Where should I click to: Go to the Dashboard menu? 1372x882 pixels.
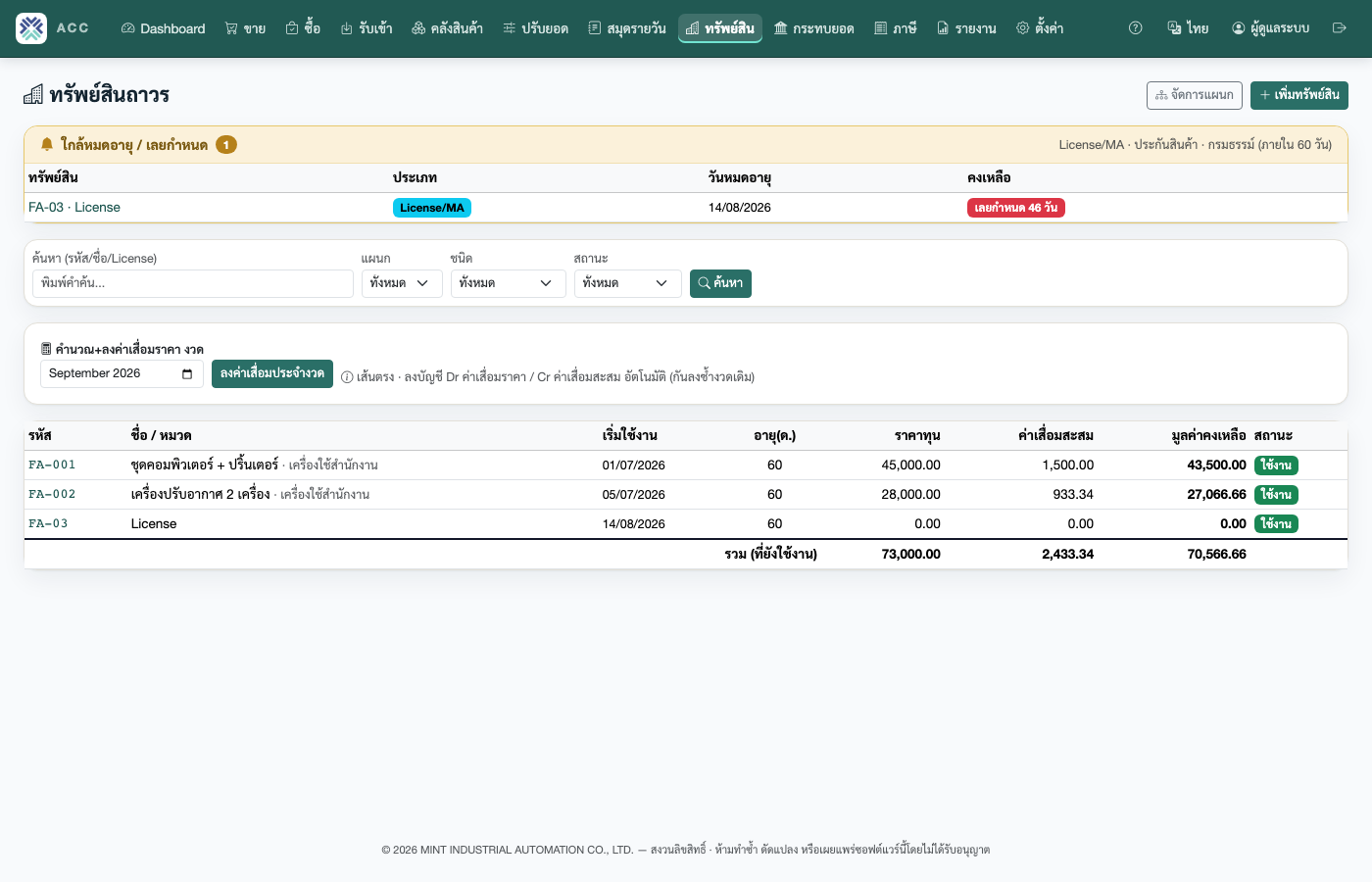click(164, 28)
